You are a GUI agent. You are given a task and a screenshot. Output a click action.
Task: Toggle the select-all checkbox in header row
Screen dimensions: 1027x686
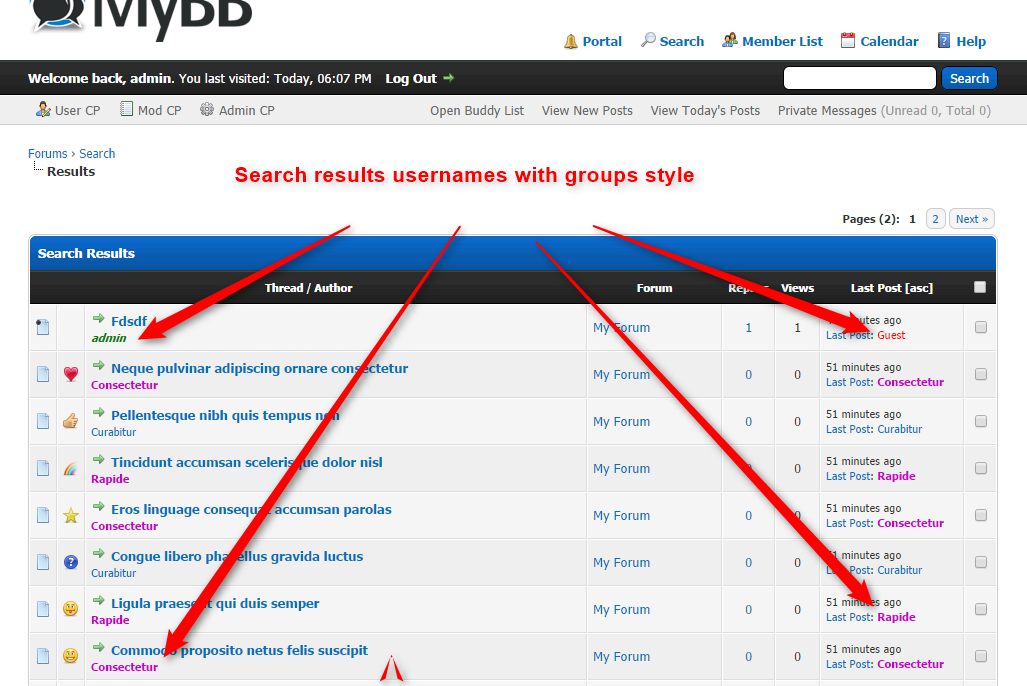(x=980, y=287)
